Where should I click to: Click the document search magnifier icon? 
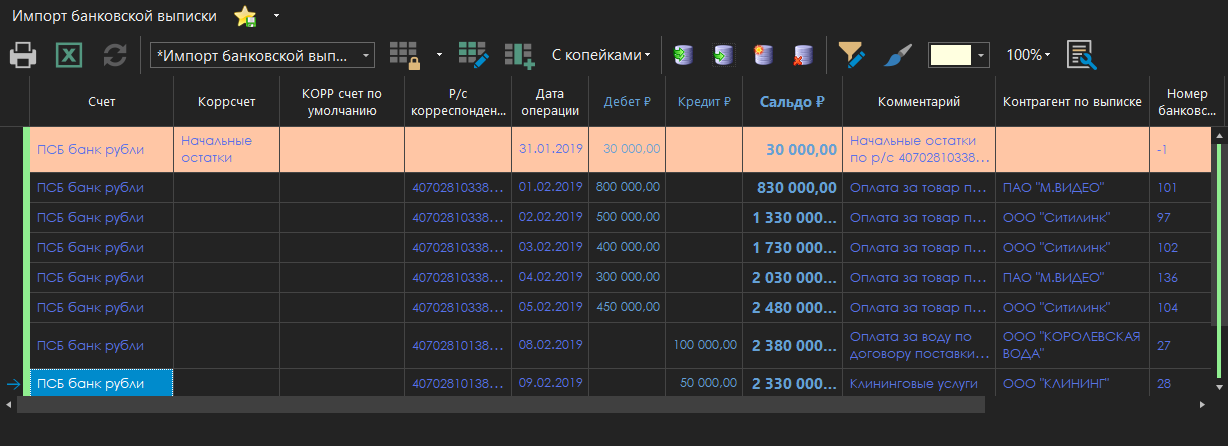click(1081, 55)
